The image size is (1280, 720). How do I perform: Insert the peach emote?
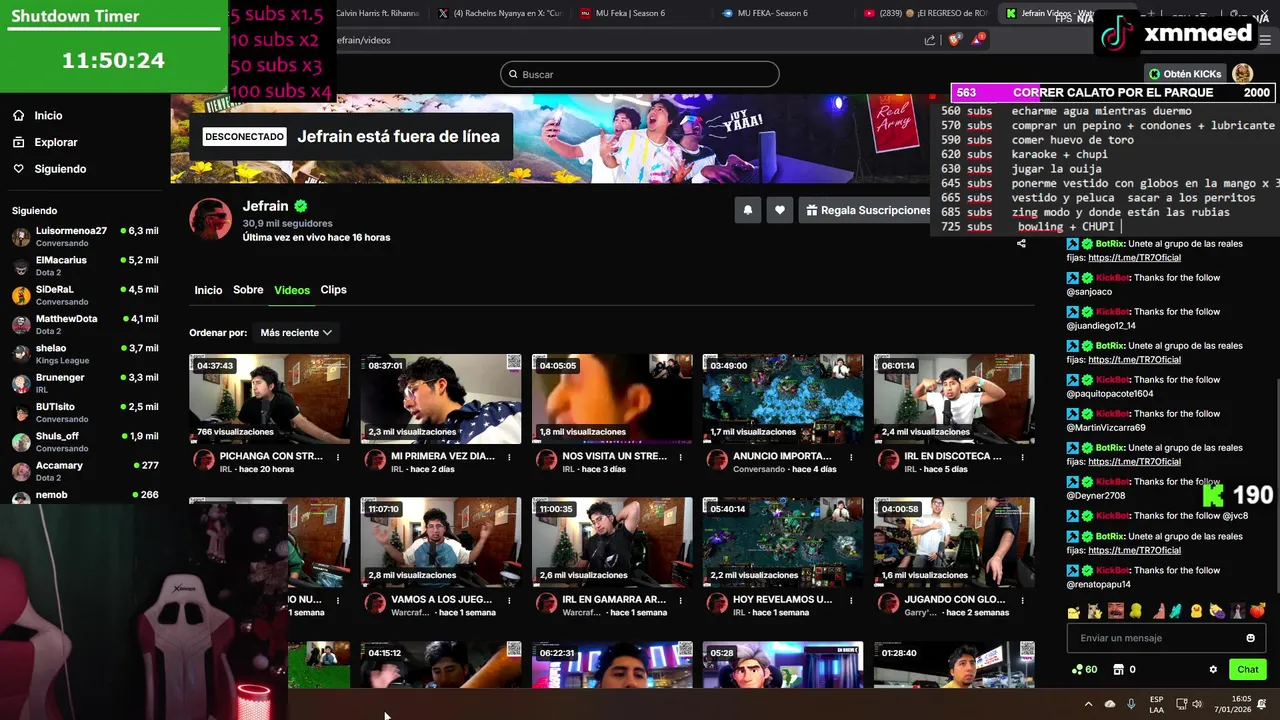click(1257, 611)
